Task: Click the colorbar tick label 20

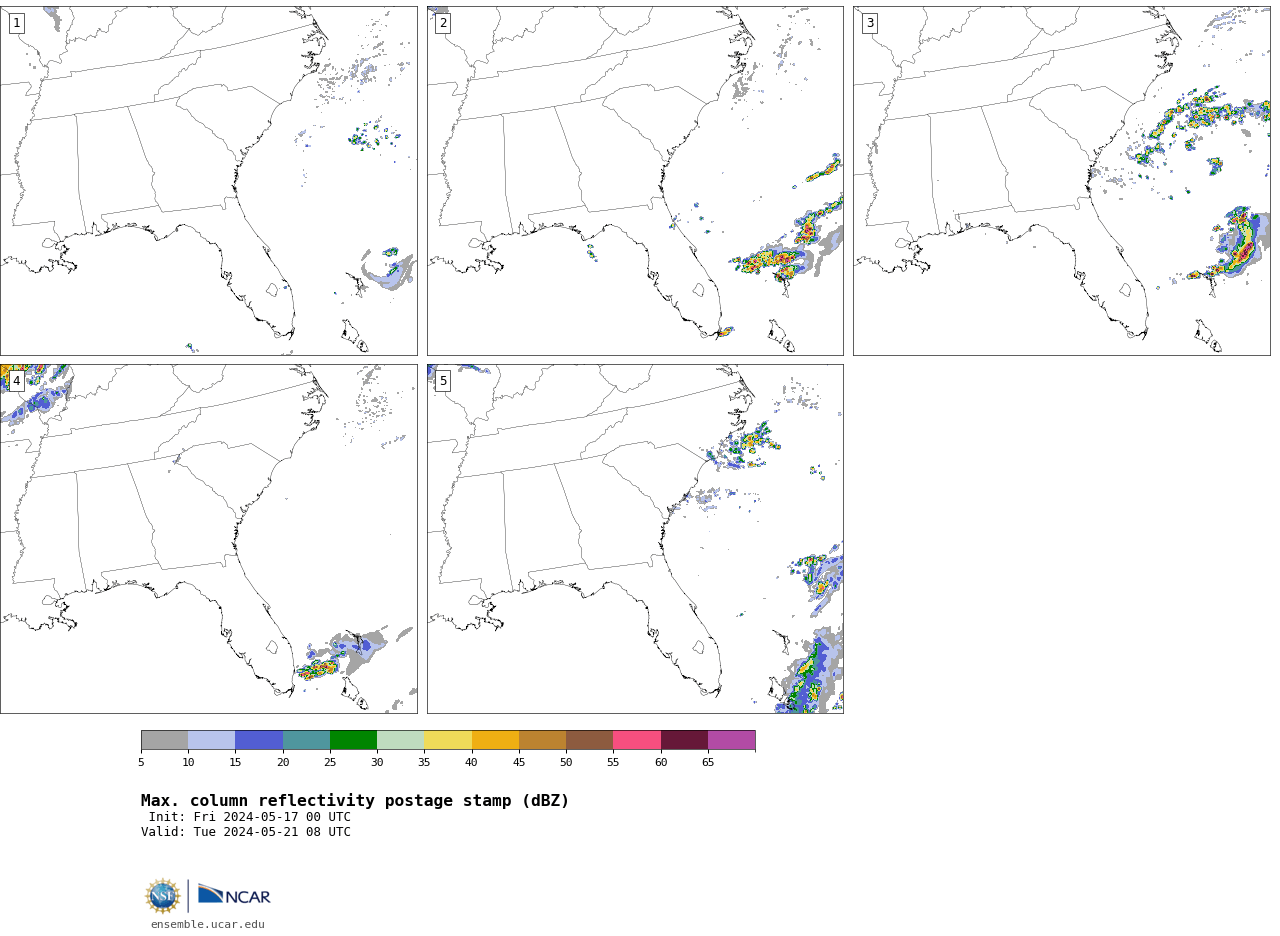Action: point(283,763)
